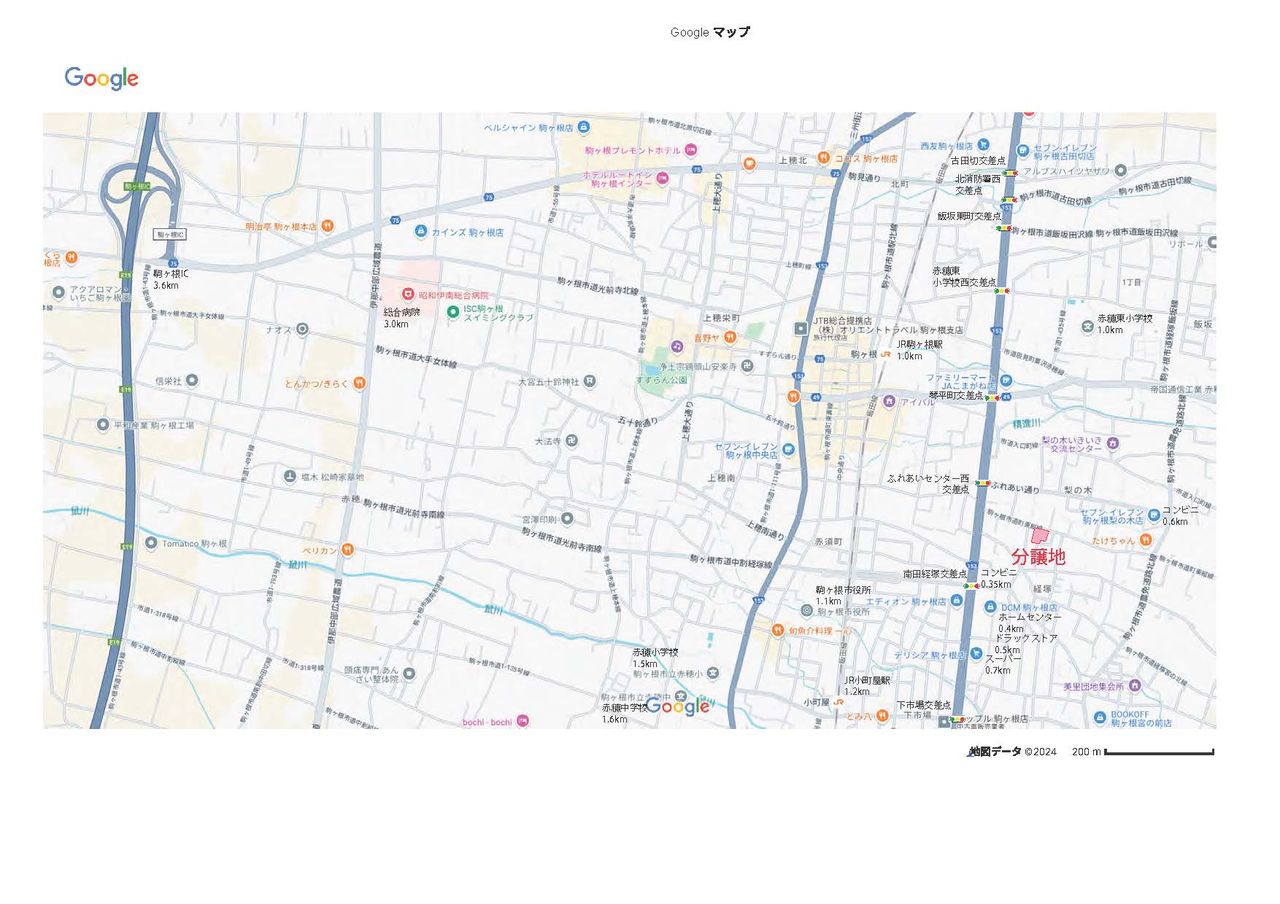
Task: Click the 喜野ヤ restaurant pin
Action: pyautogui.click(x=730, y=338)
